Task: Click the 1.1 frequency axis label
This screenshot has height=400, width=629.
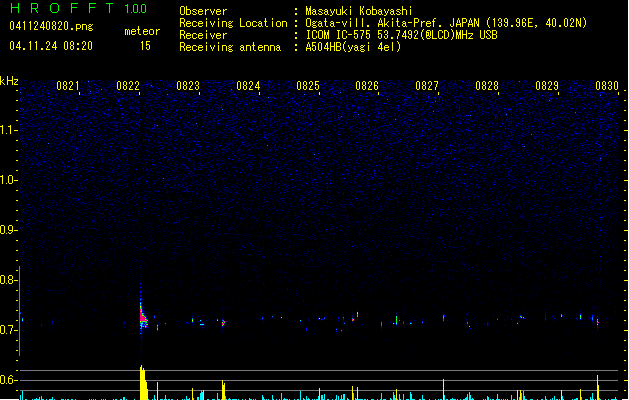Action: pyautogui.click(x=9, y=130)
